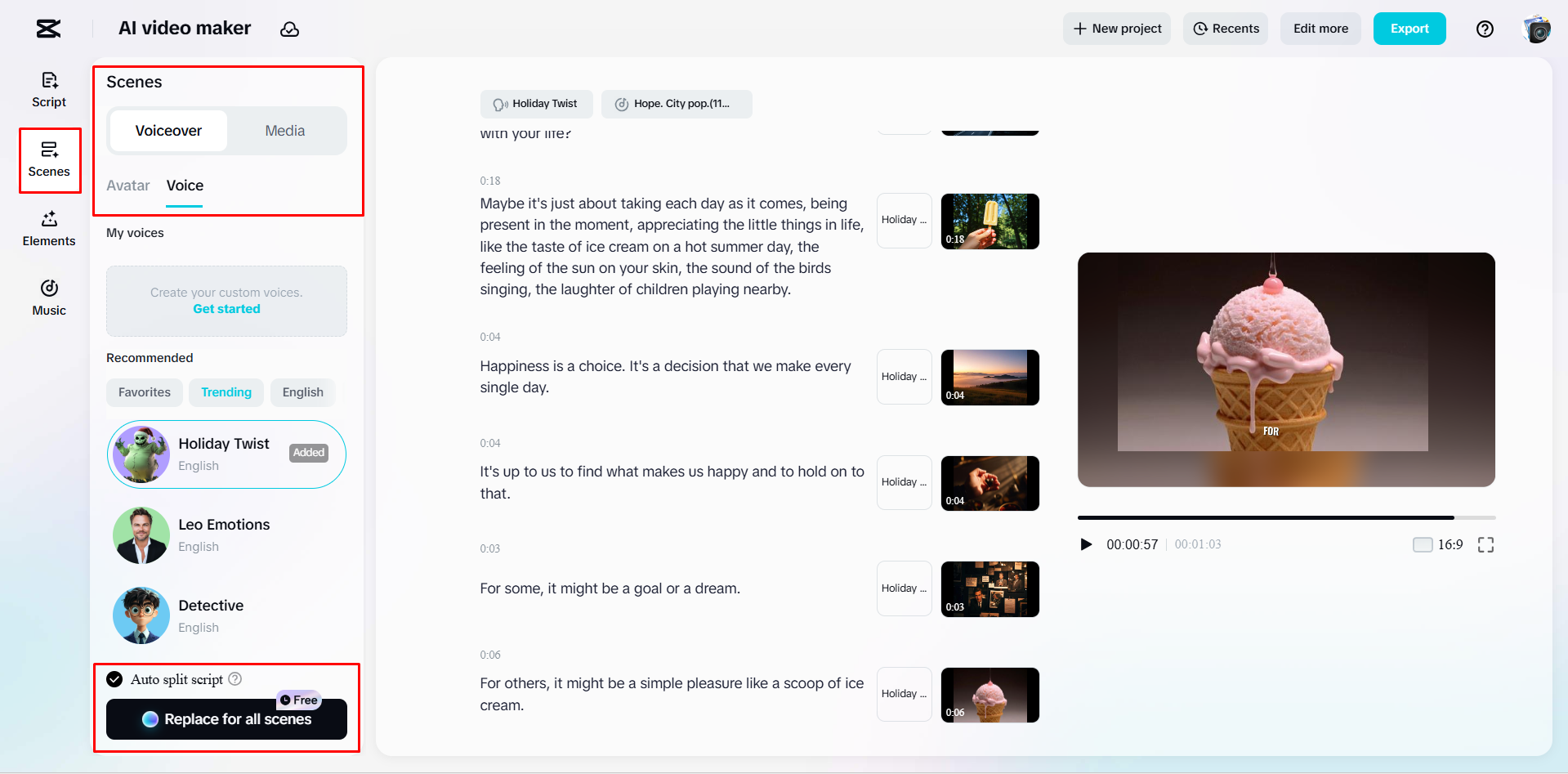Open the Script panel icon
The height and width of the screenshot is (774, 1568).
pyautogui.click(x=49, y=88)
